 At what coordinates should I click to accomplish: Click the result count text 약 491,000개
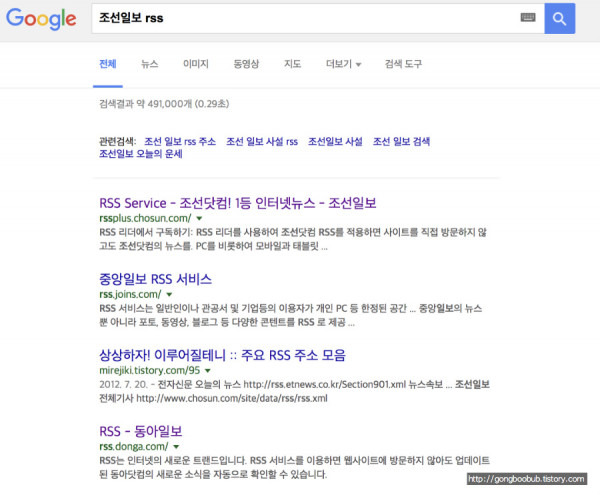164,104
